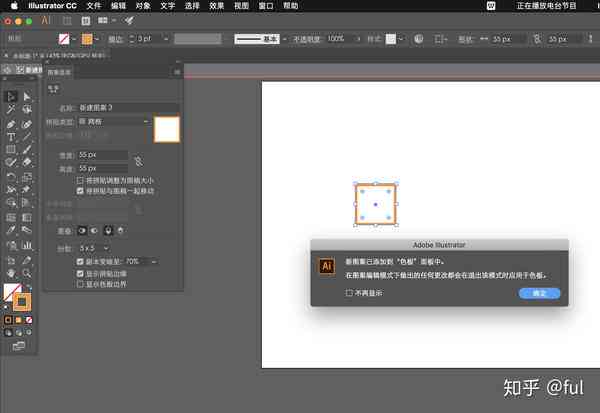Select the Lasso tool
600x413 pixels.
[26, 110]
